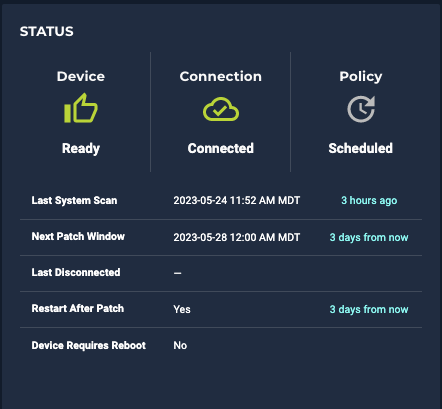442x409 pixels.
Task: Click '3 days from now' beside Next Patch Window
Action: pos(369,237)
